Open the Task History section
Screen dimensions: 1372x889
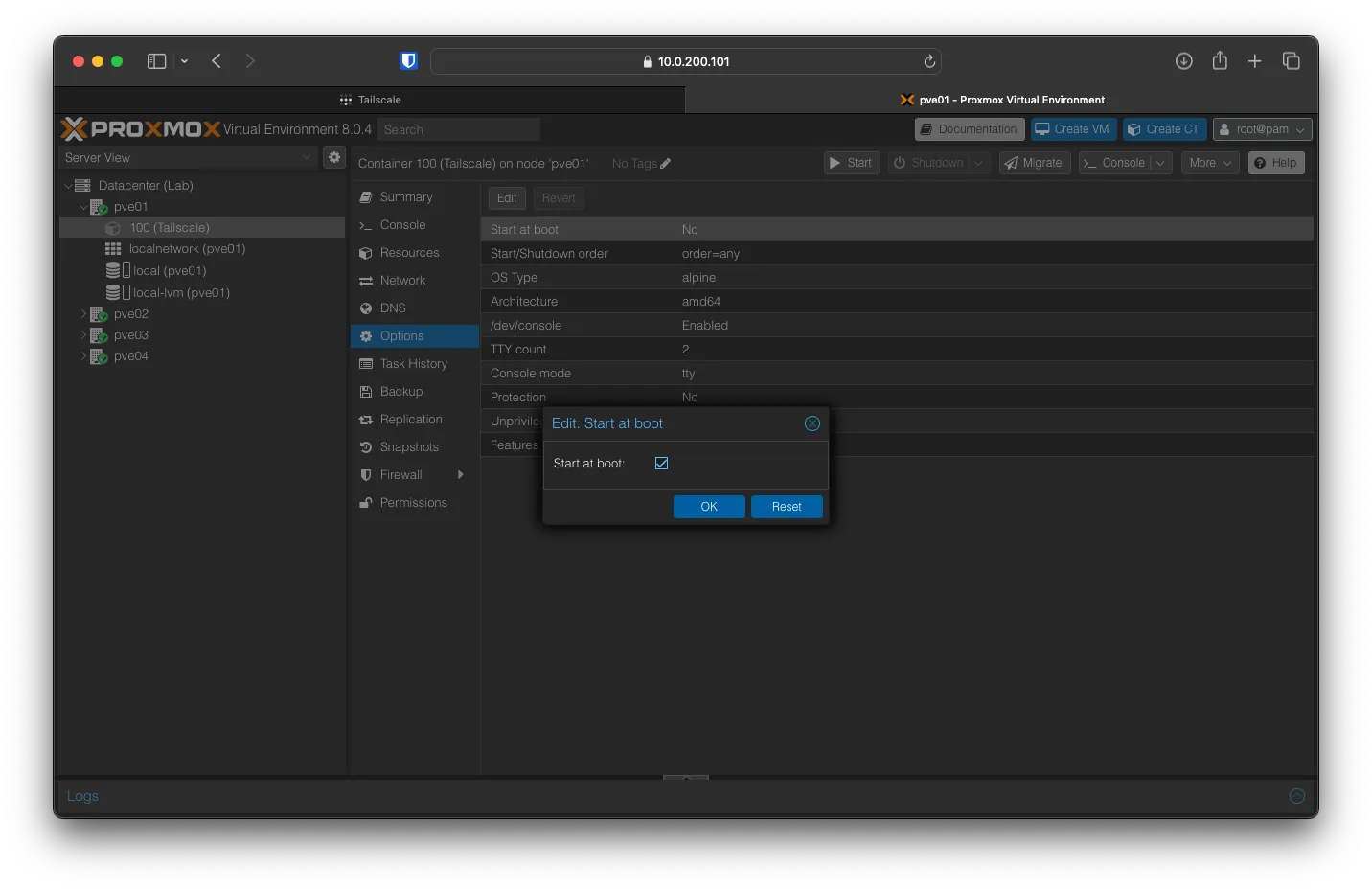click(414, 363)
